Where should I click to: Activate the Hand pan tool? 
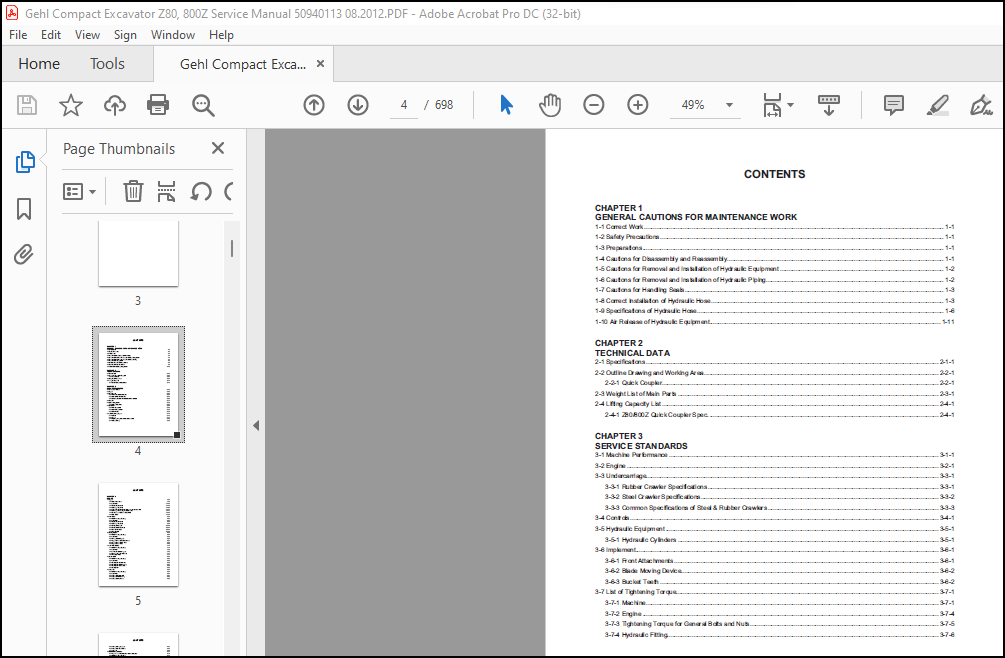click(550, 104)
